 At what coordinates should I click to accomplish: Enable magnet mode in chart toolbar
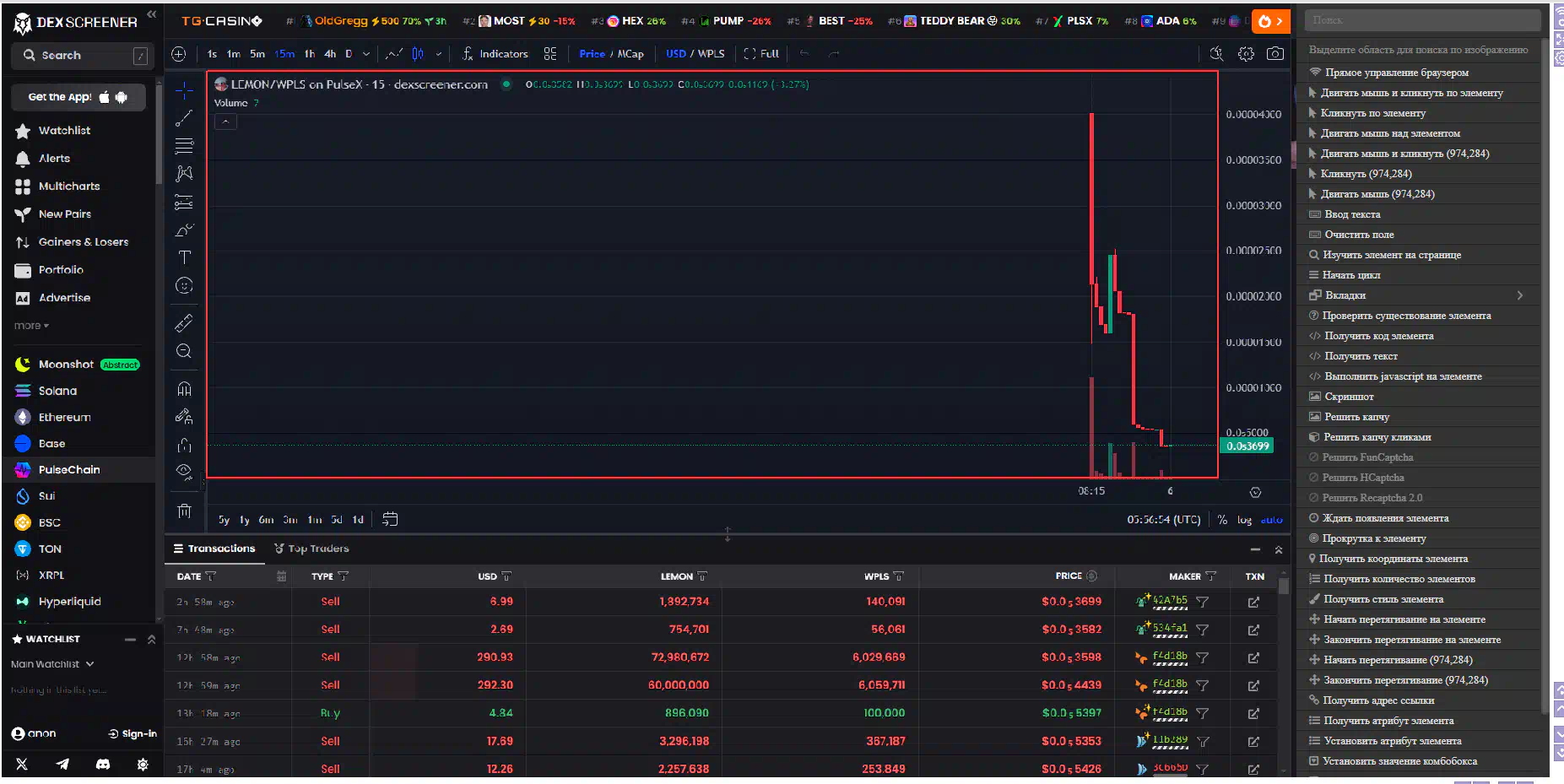tap(184, 389)
